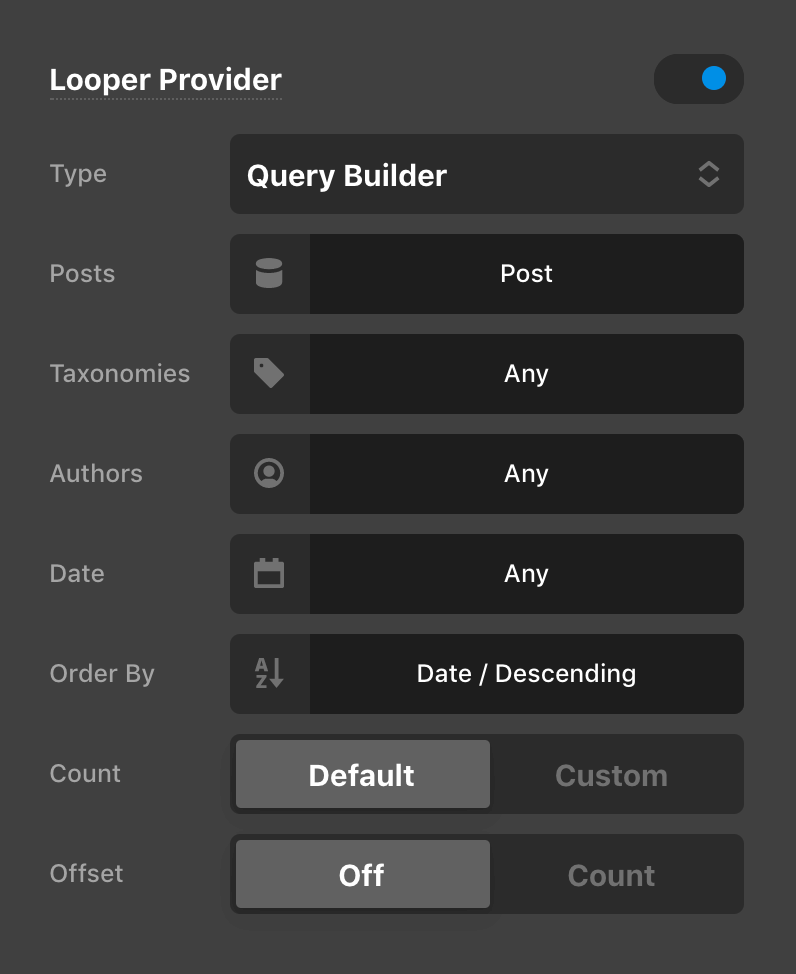The image size is (796, 974).
Task: Click the Order By A-Z sort icon
Action: pos(269,674)
